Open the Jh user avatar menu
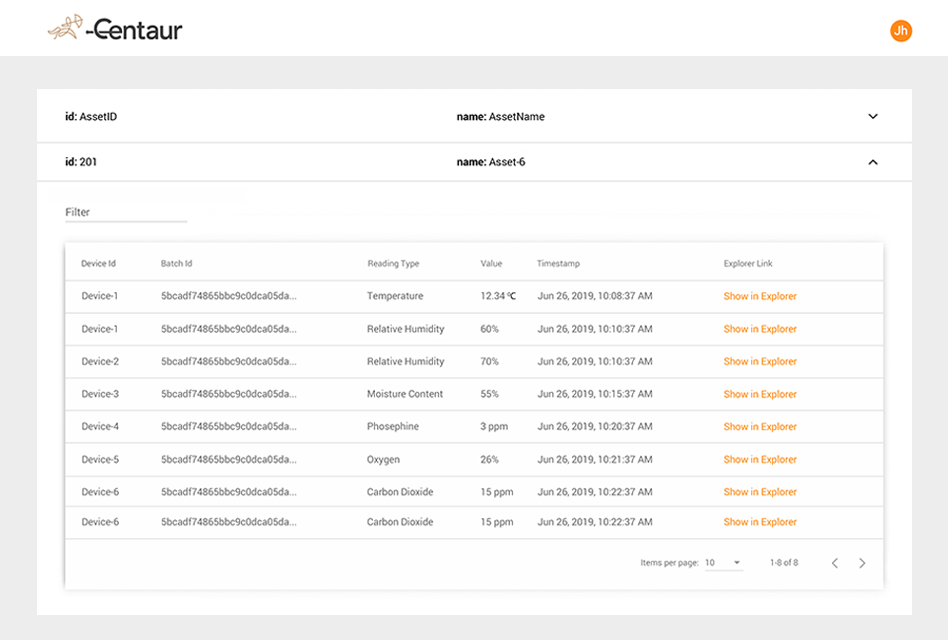This screenshot has height=640, width=948. pos(899,31)
